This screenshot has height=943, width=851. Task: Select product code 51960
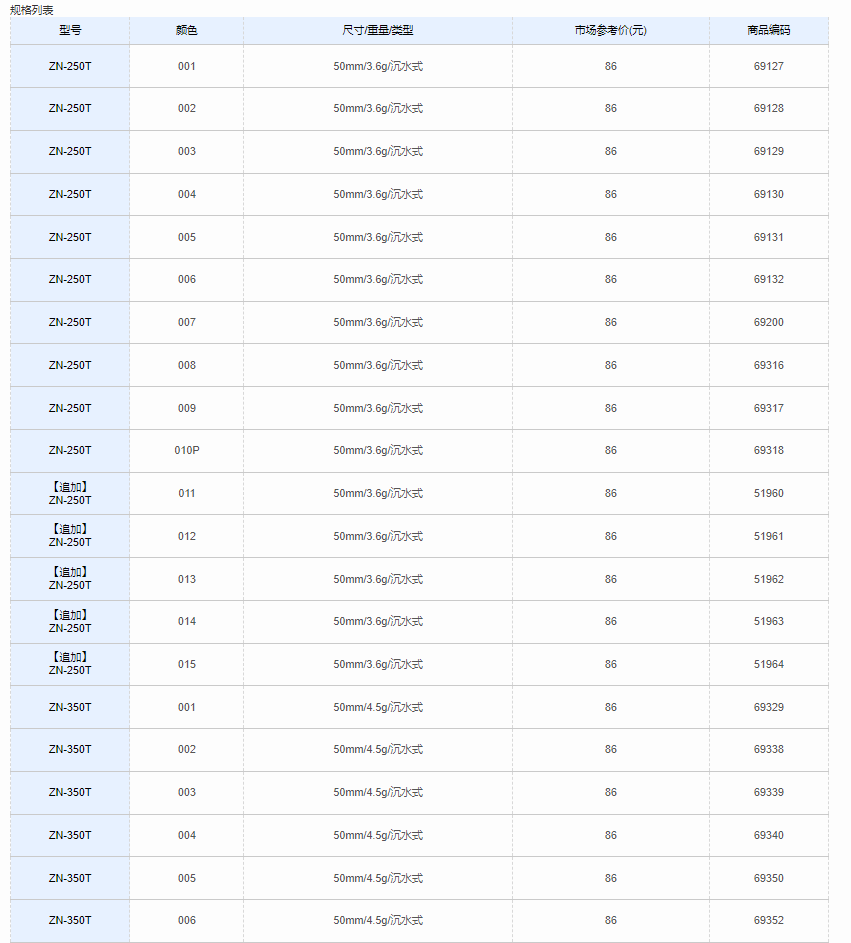(769, 493)
